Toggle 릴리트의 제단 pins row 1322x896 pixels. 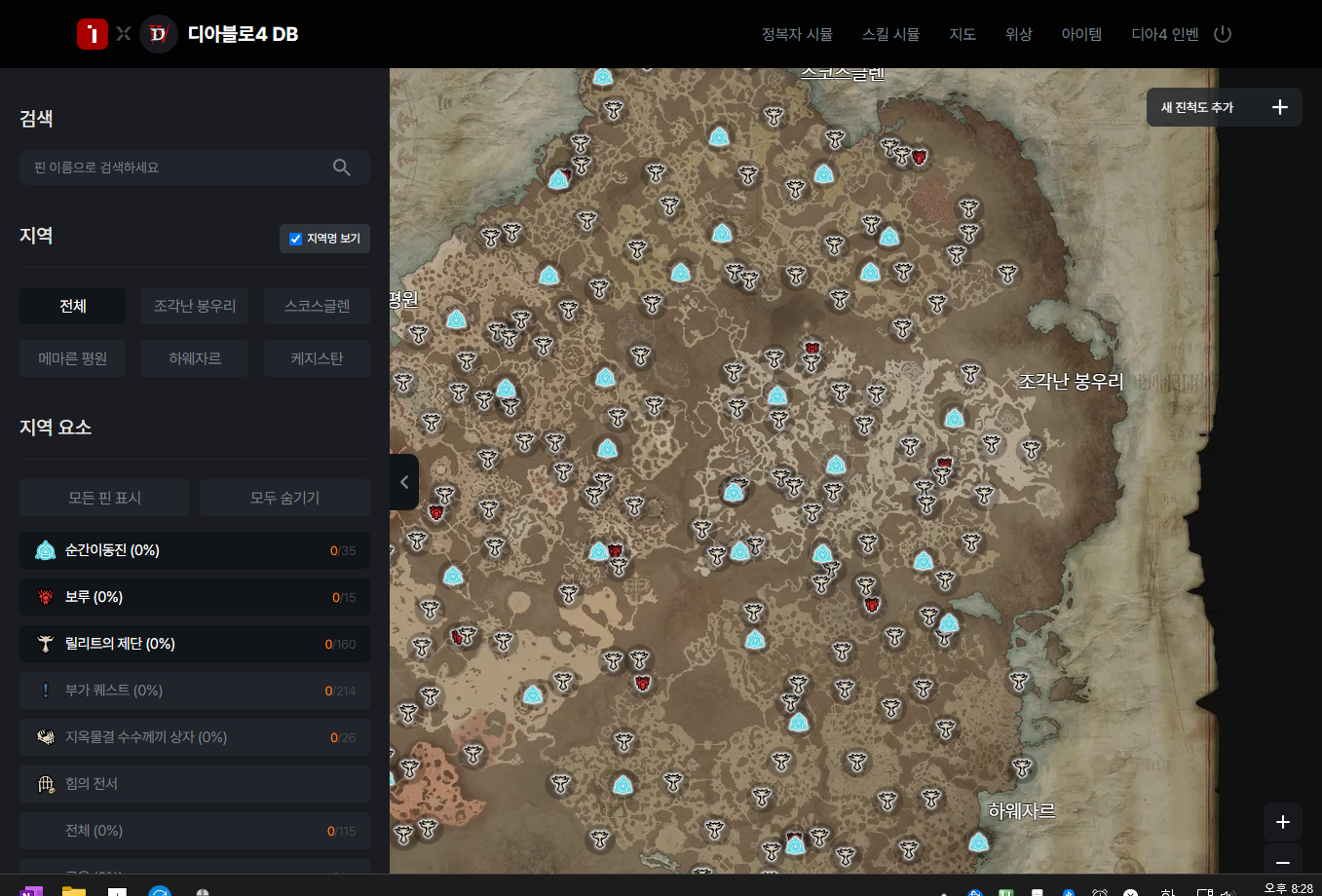195,644
